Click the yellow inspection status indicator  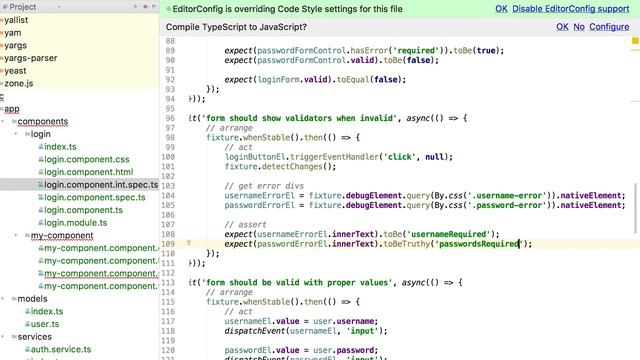click(635, 40)
